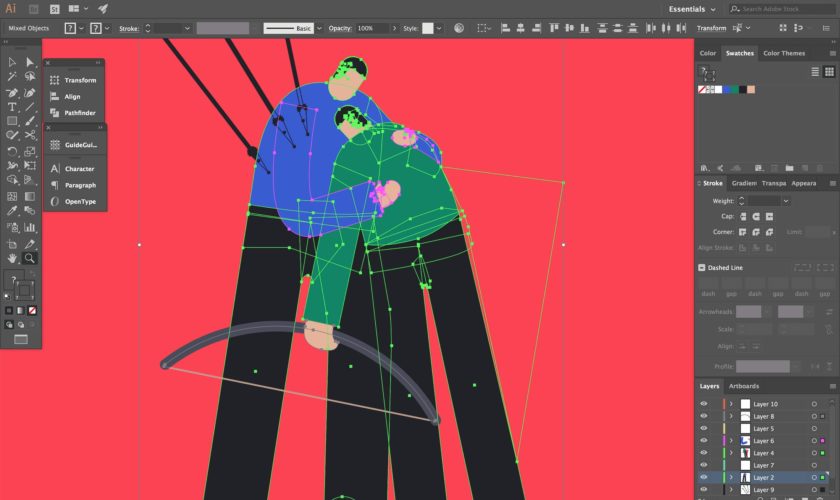Select the Zoom magnifier tool
Viewport: 840px width, 500px height.
click(x=29, y=258)
